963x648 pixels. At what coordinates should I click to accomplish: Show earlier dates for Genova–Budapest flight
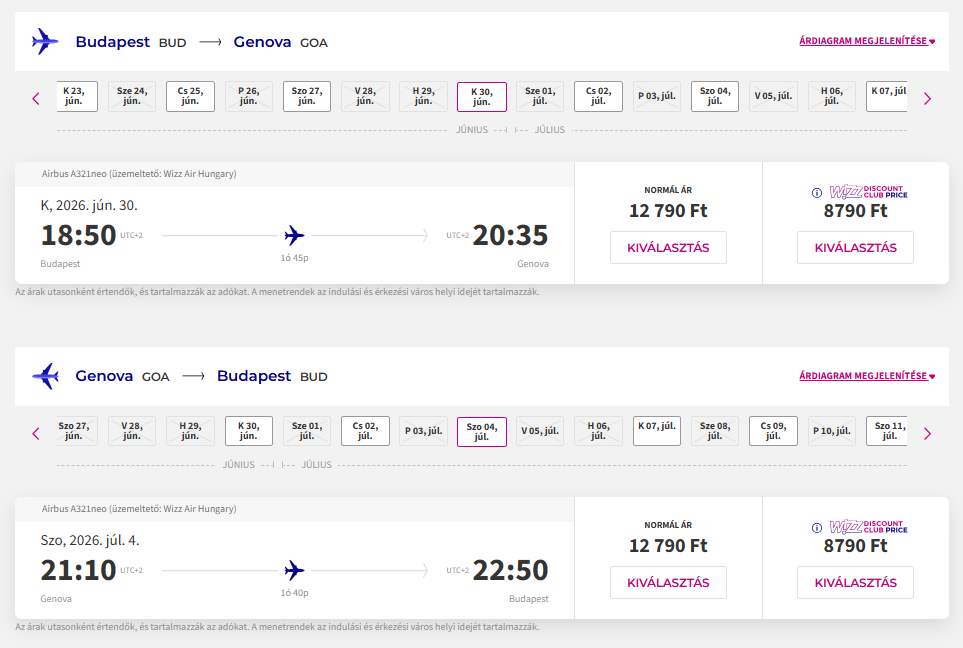pyautogui.click(x=36, y=433)
